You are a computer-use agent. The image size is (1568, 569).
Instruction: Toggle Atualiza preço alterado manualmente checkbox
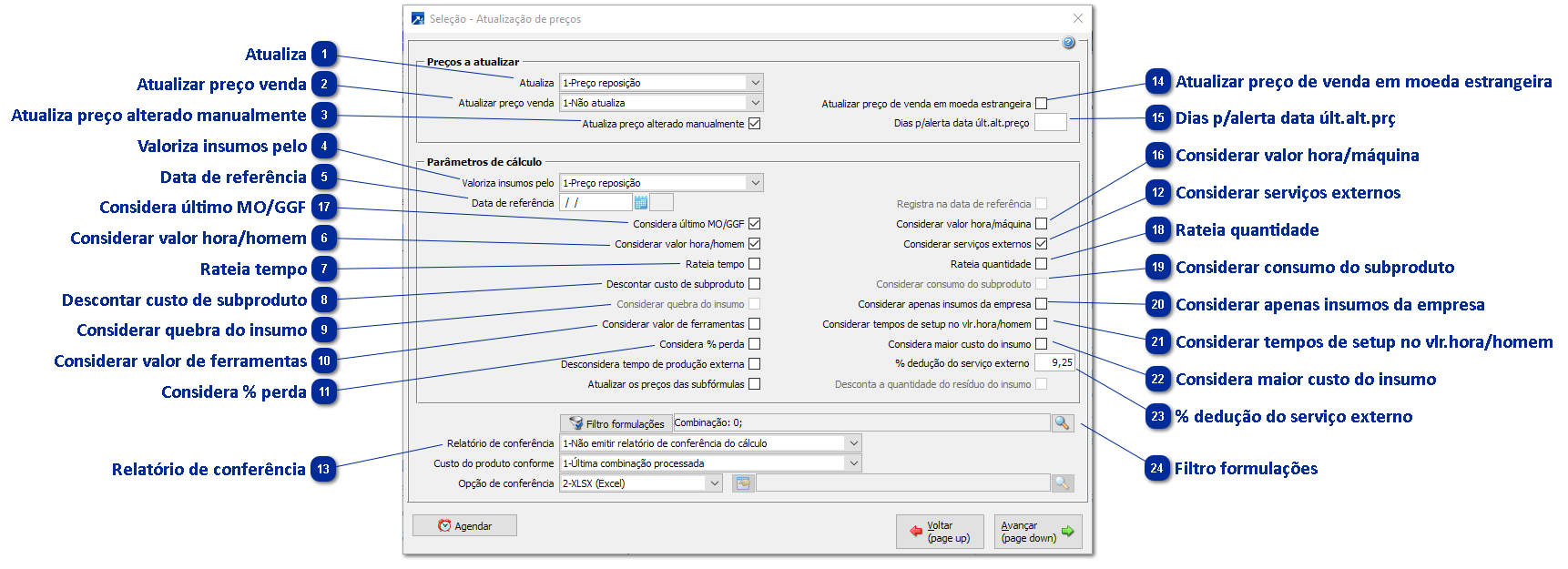754,124
